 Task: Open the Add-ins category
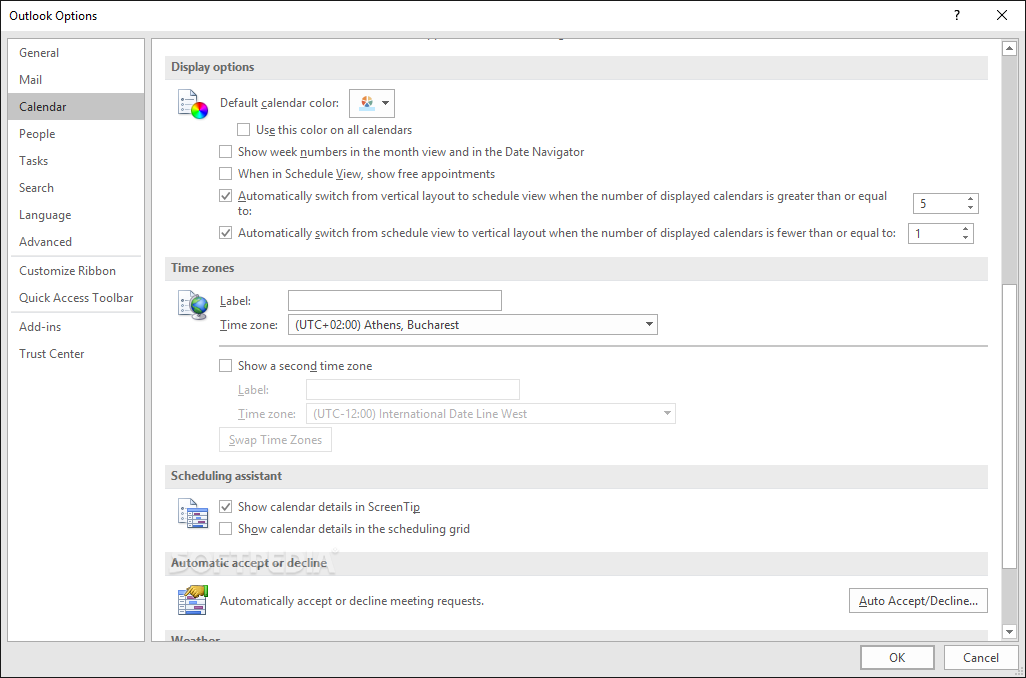click(76, 327)
